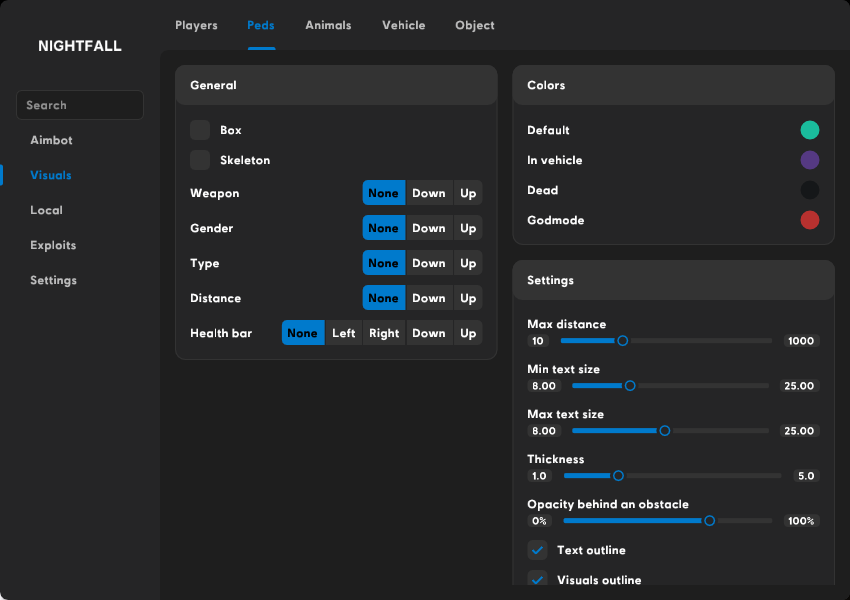Open the In vehicle purple color swatch

point(810,160)
